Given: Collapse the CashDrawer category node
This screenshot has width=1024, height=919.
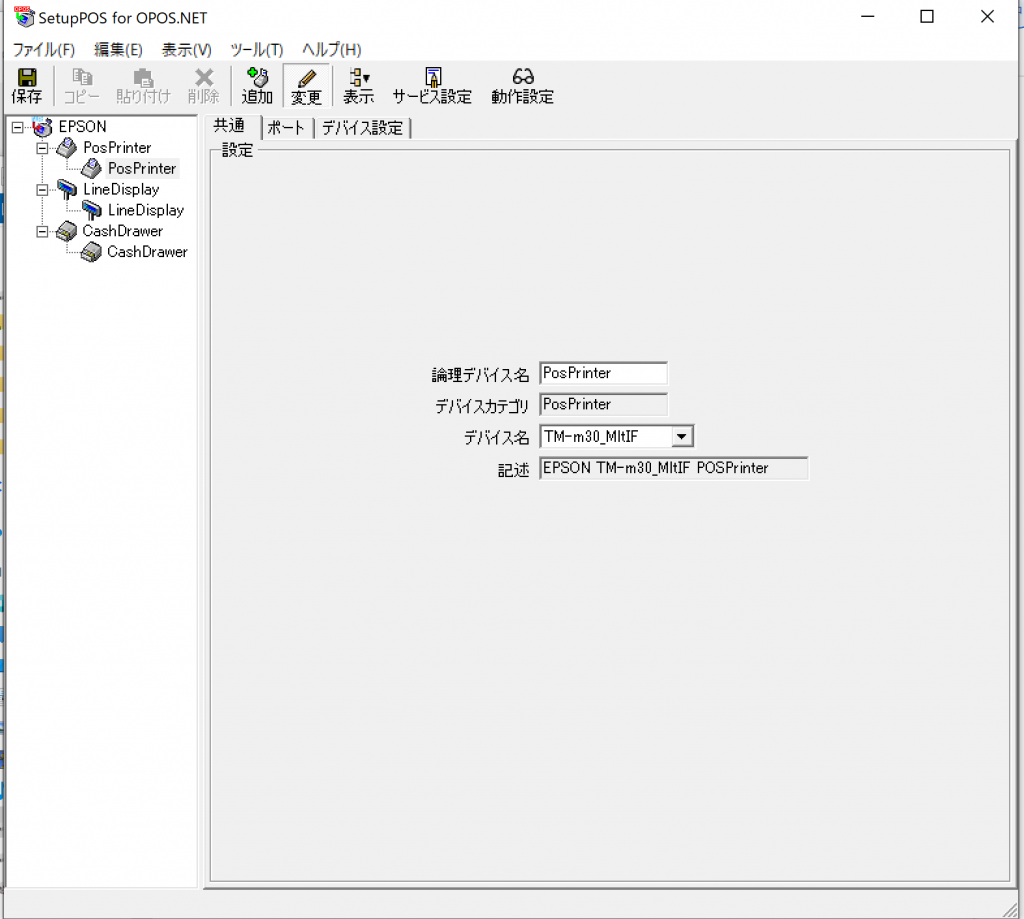Looking at the screenshot, I should 42,232.
